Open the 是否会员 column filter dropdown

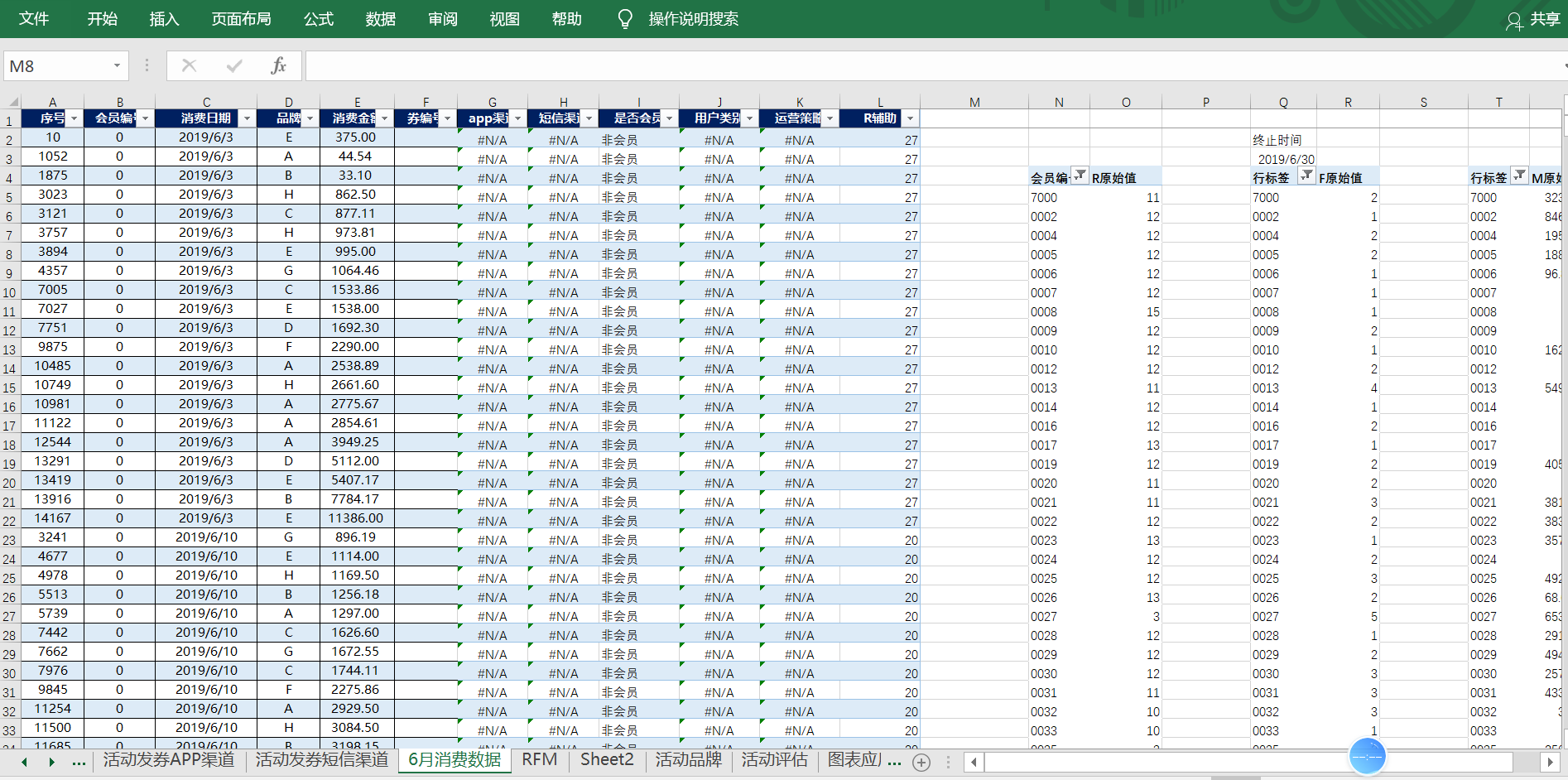669,118
